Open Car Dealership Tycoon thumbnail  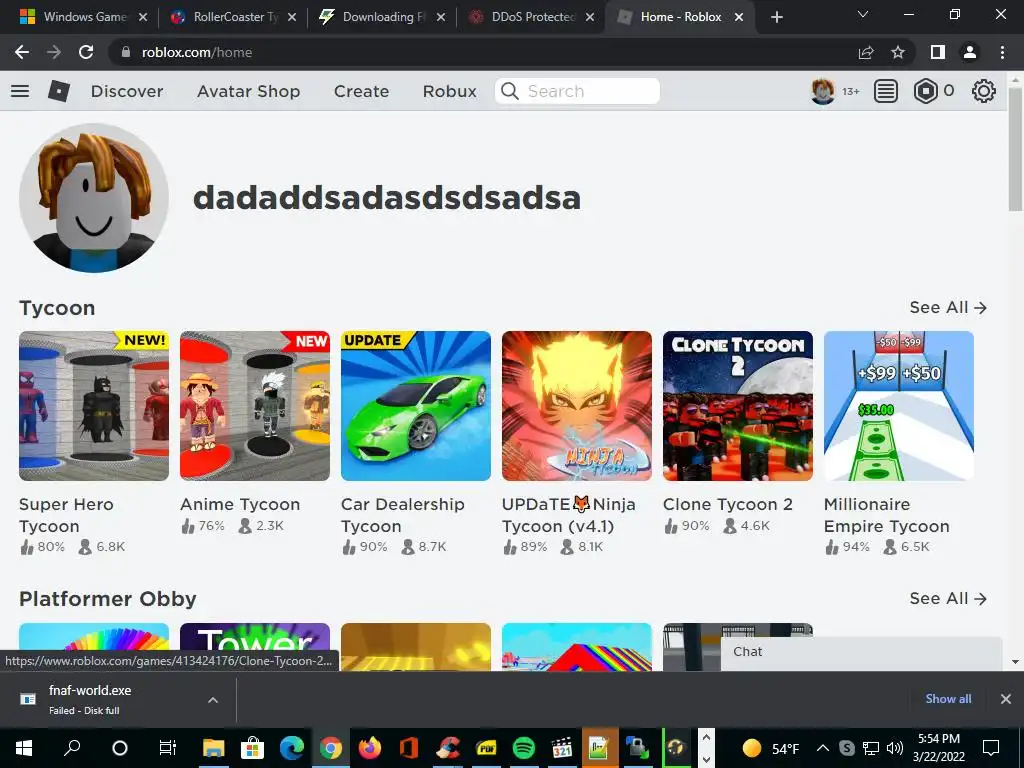tap(416, 406)
